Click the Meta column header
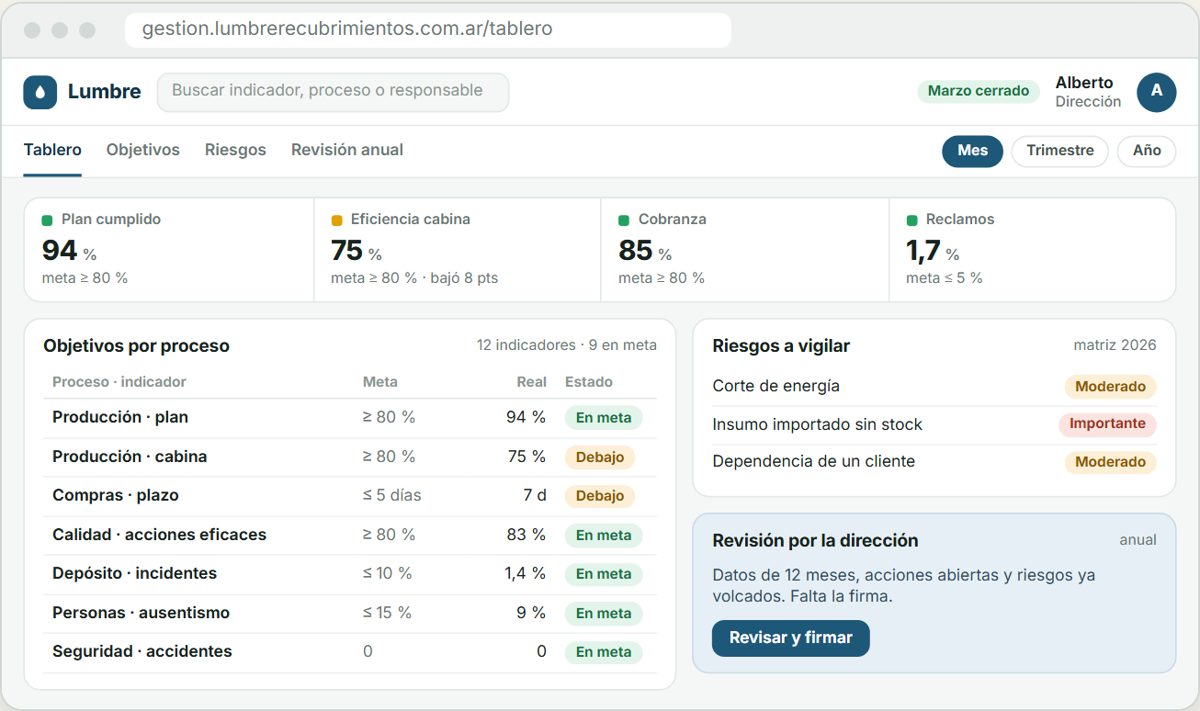The width and height of the screenshot is (1200, 711). (380, 382)
